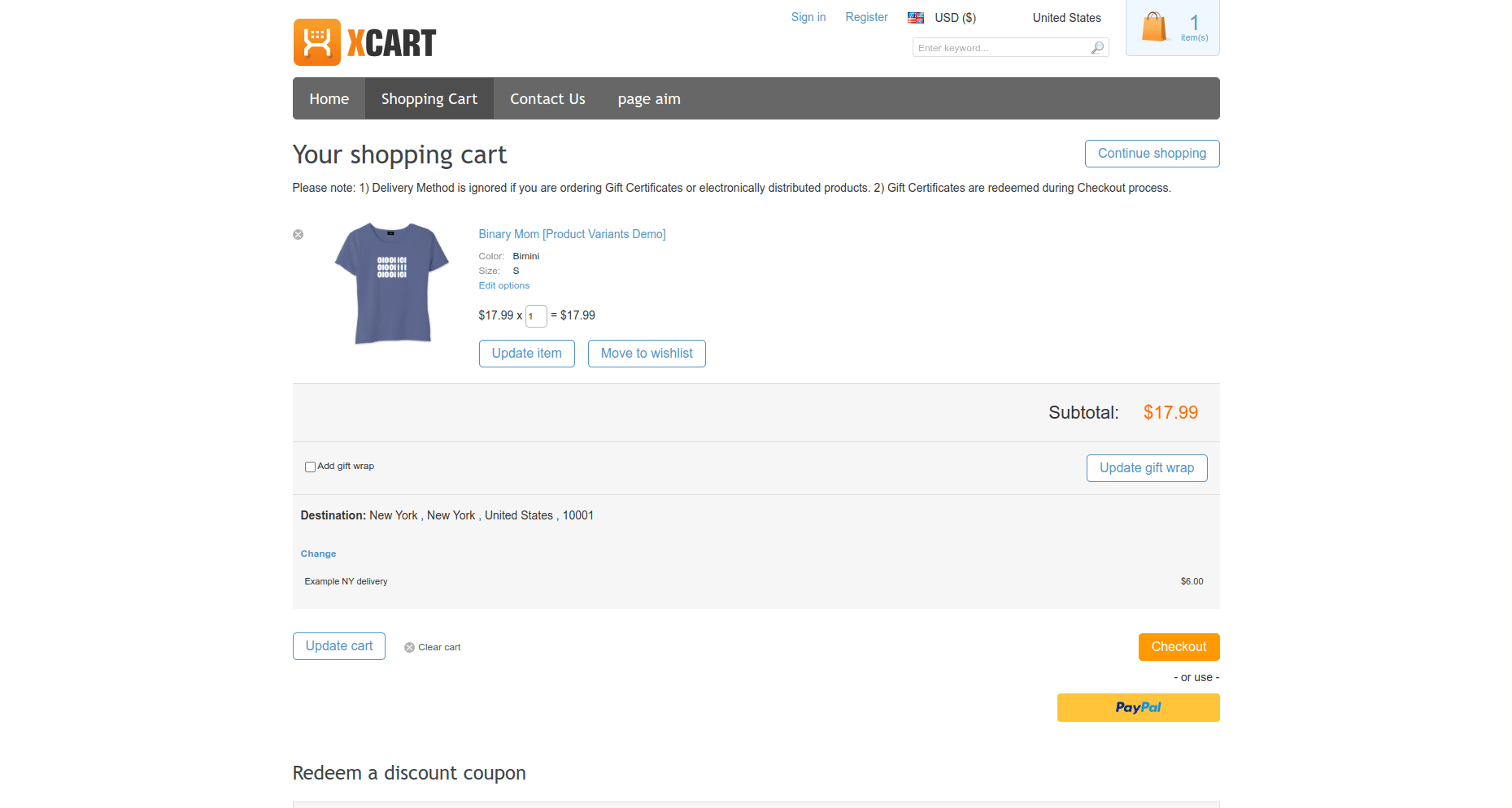Open the Contact Us menu item
1512x808 pixels.
click(x=547, y=99)
